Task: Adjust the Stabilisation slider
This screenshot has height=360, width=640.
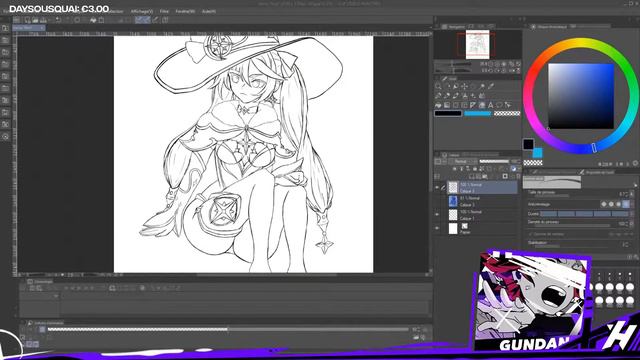Action: tap(571, 246)
